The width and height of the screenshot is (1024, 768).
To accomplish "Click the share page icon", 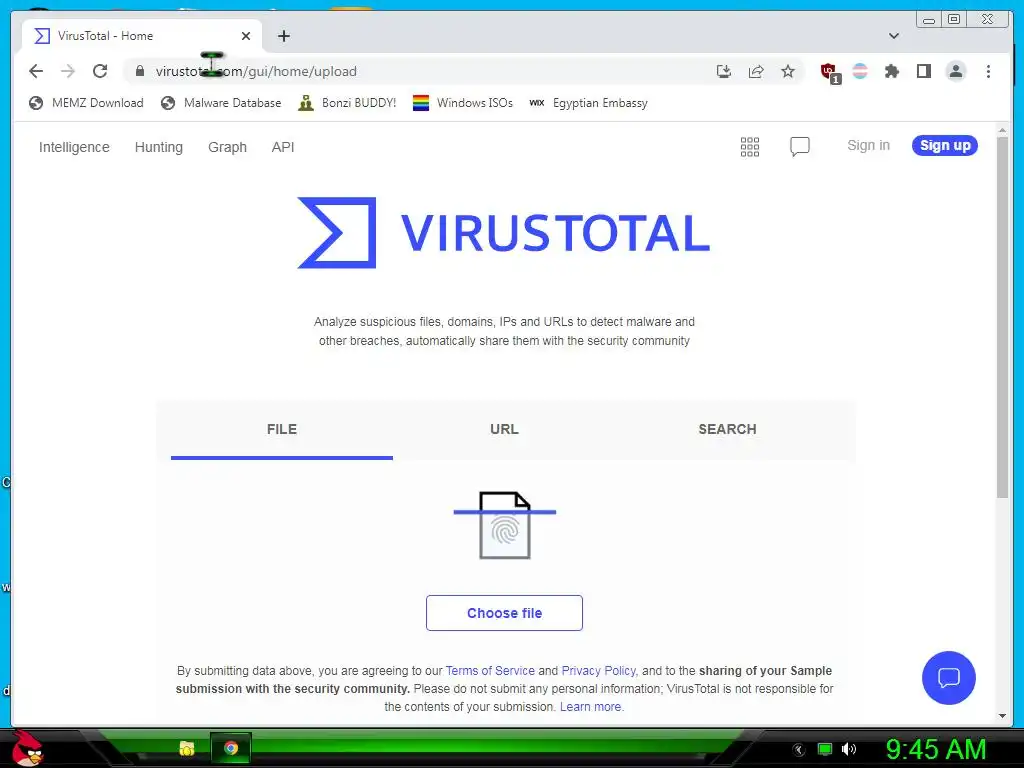I will coord(756,71).
